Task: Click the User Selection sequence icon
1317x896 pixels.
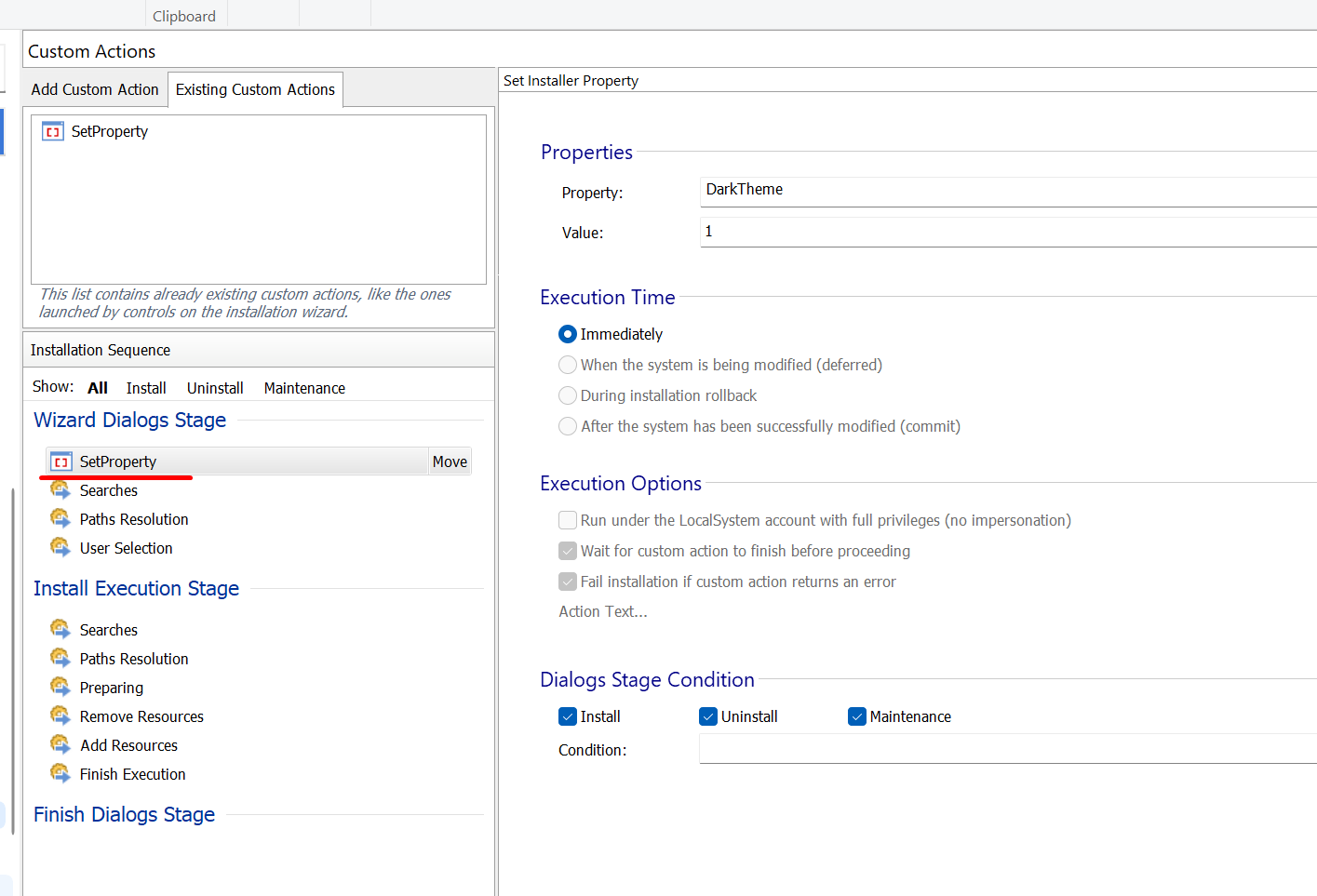Action: (60, 548)
